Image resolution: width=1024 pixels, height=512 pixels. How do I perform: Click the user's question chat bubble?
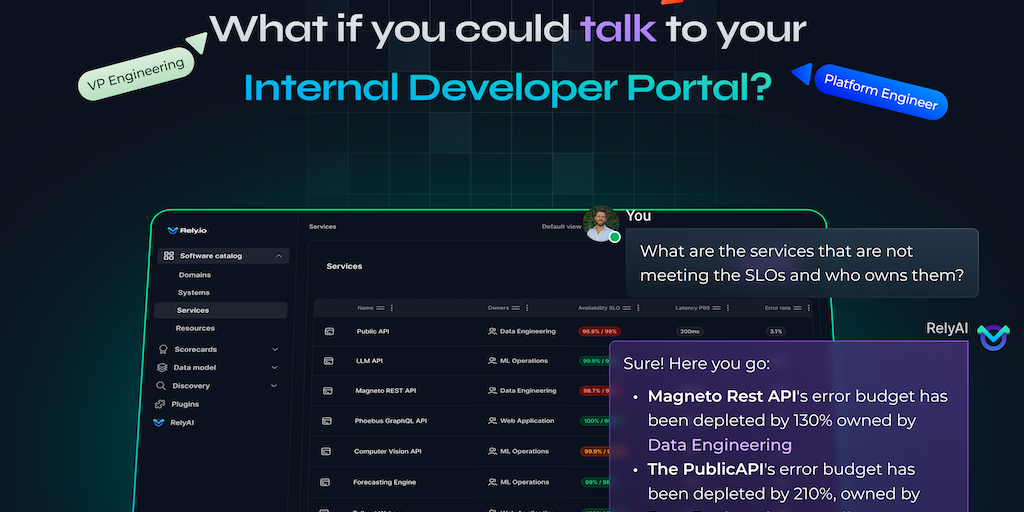802,263
